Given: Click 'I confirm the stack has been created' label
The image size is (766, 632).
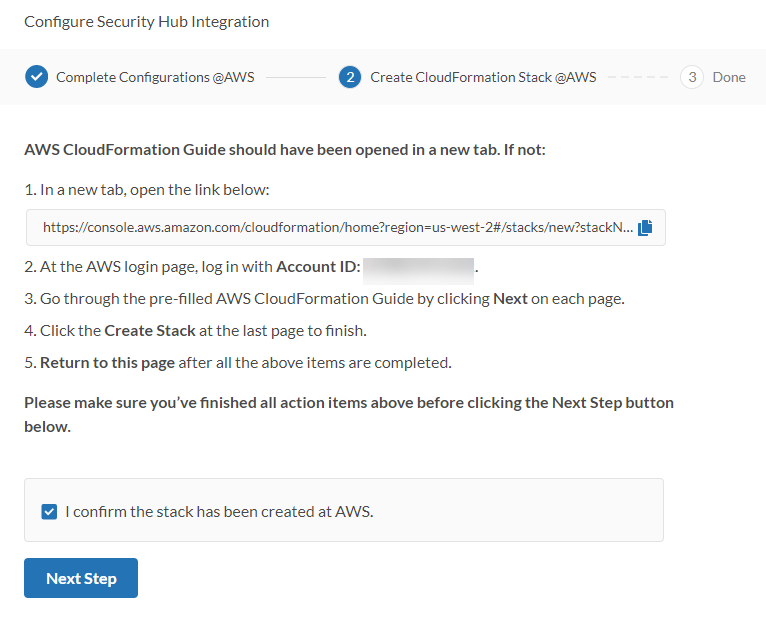Looking at the screenshot, I should [218, 511].
